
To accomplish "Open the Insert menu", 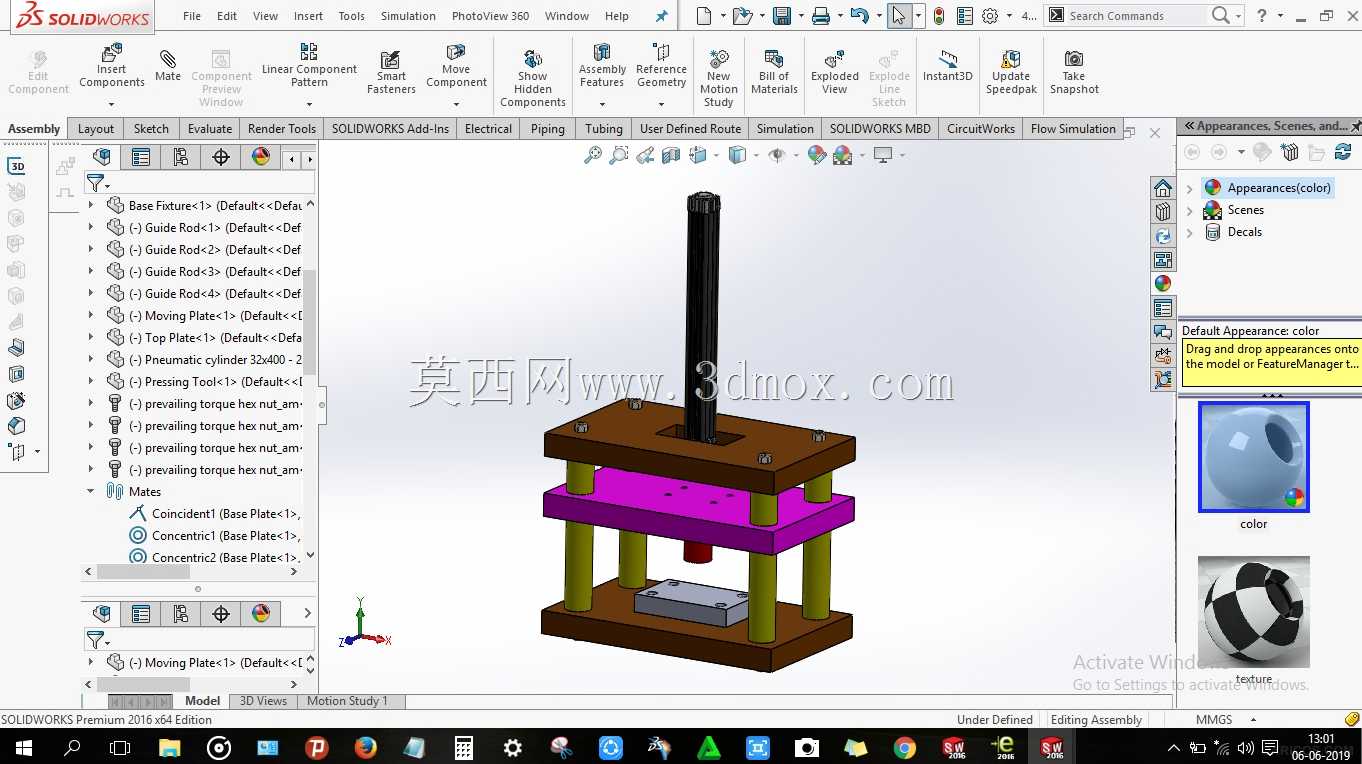I will [308, 16].
